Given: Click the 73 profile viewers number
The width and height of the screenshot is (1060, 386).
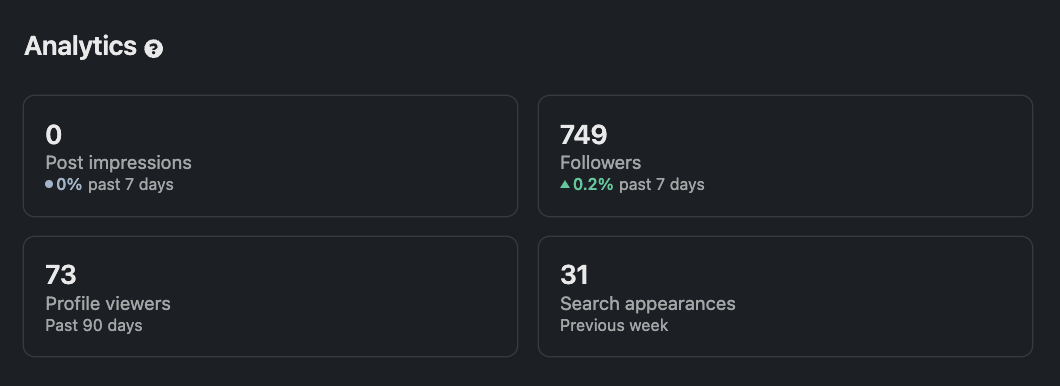Looking at the screenshot, I should [61, 275].
